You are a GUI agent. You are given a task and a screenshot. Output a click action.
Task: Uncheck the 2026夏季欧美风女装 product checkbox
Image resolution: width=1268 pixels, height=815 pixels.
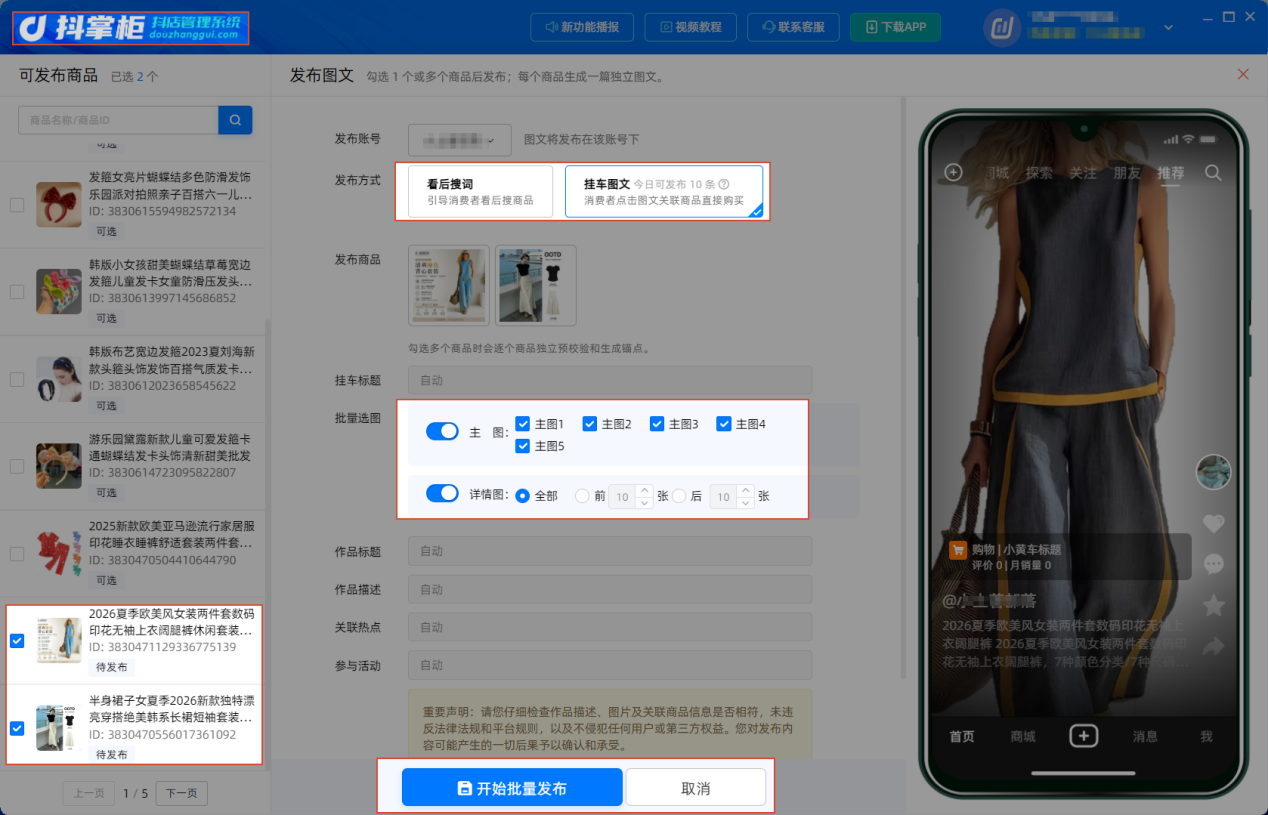click(17, 641)
